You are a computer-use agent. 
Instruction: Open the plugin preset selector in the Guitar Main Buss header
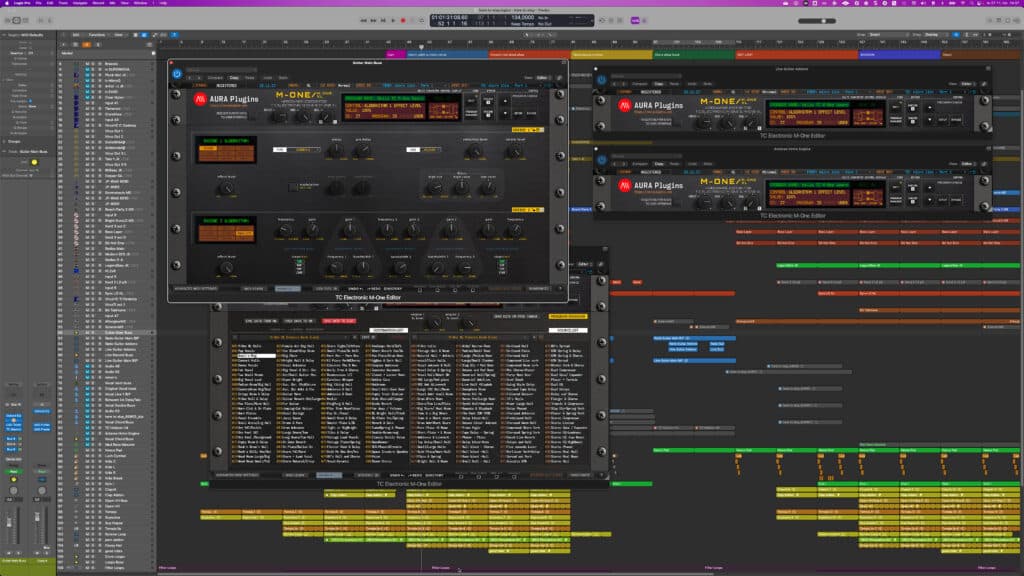coord(220,69)
